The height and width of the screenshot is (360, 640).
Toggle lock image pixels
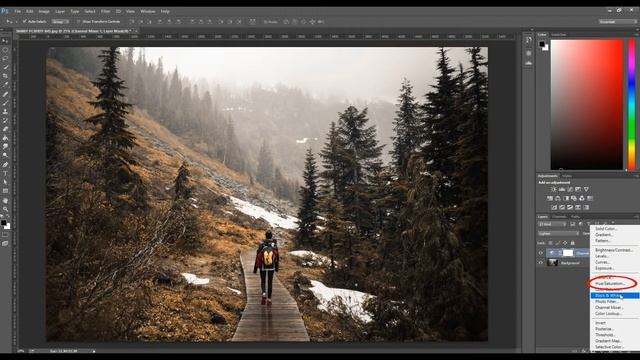[558, 243]
